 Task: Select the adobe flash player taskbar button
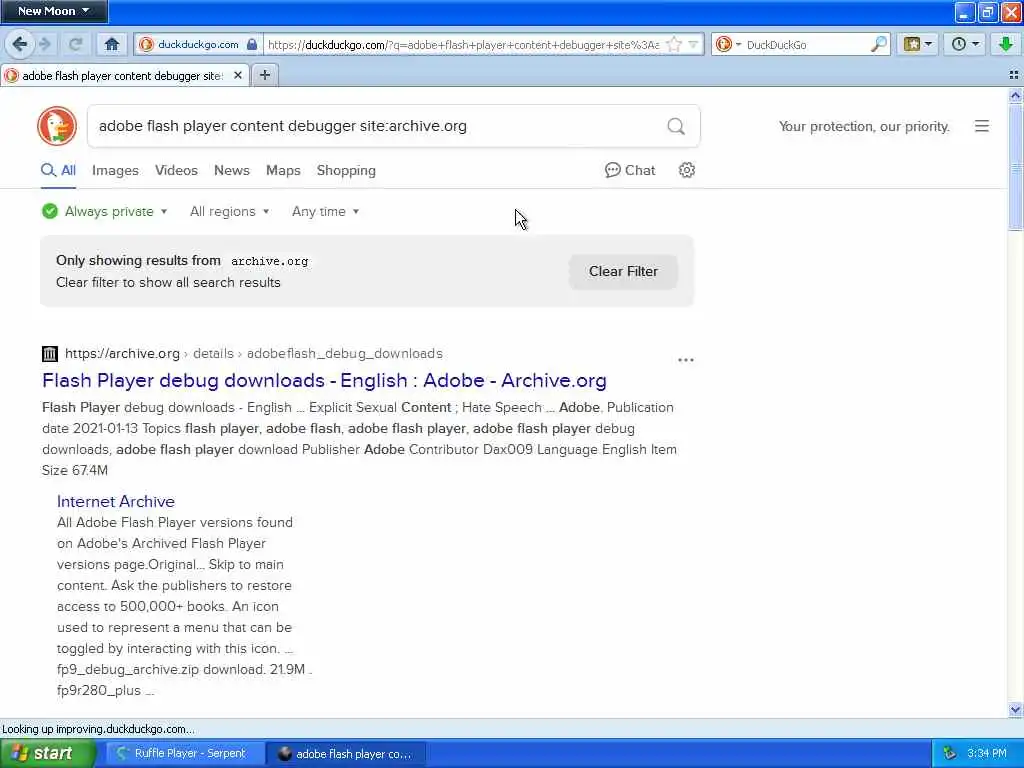pyautogui.click(x=346, y=753)
